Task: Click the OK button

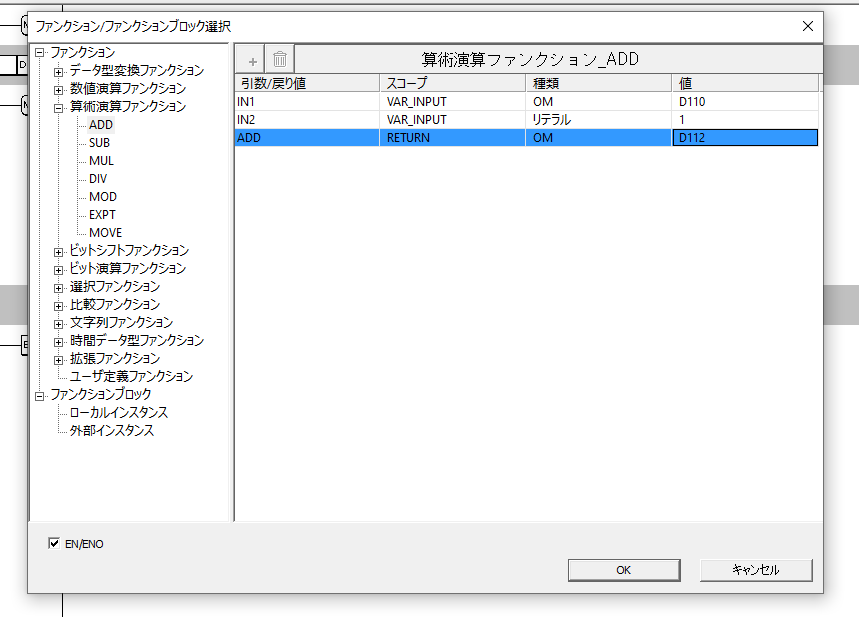Action: pos(623,570)
